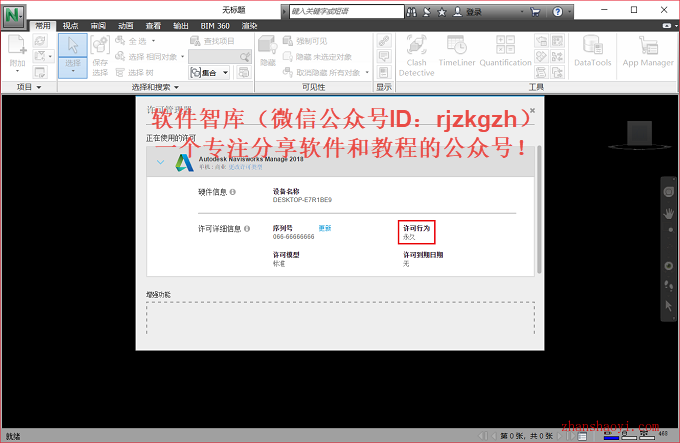
Task: Click the satellite dish Communication Center icon
Action: point(427,12)
